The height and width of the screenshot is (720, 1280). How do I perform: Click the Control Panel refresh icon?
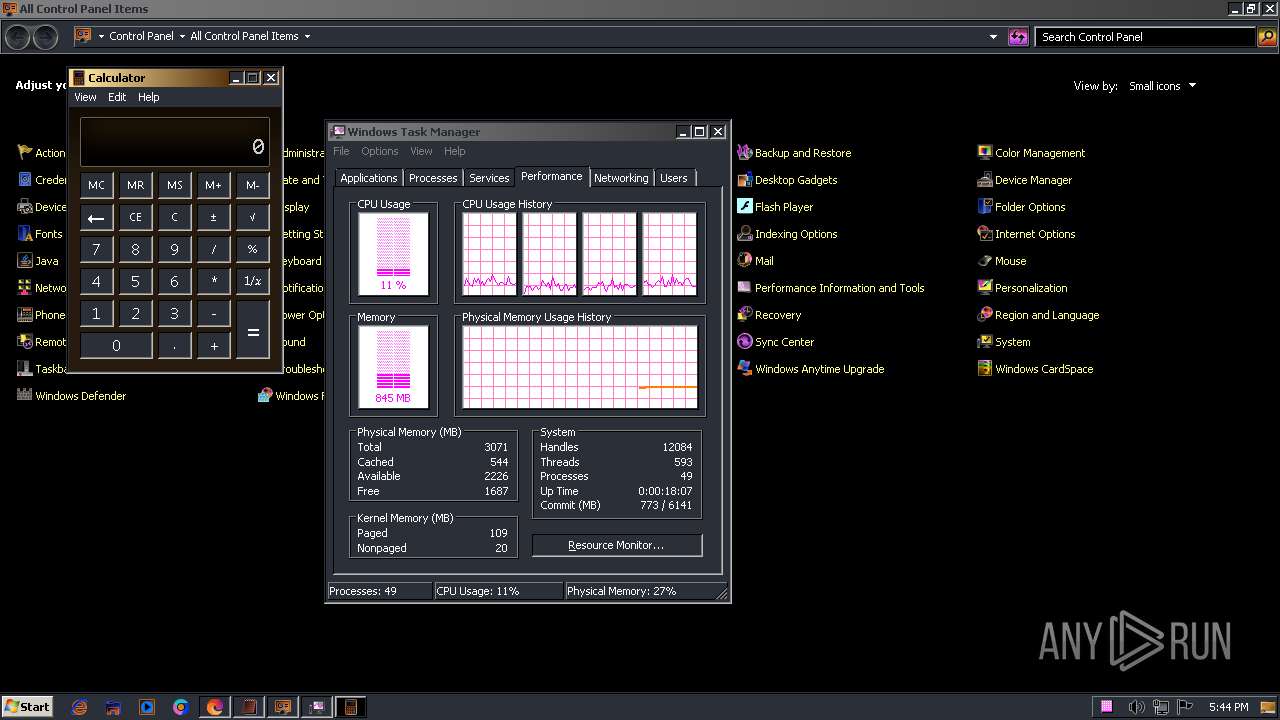(x=1018, y=37)
